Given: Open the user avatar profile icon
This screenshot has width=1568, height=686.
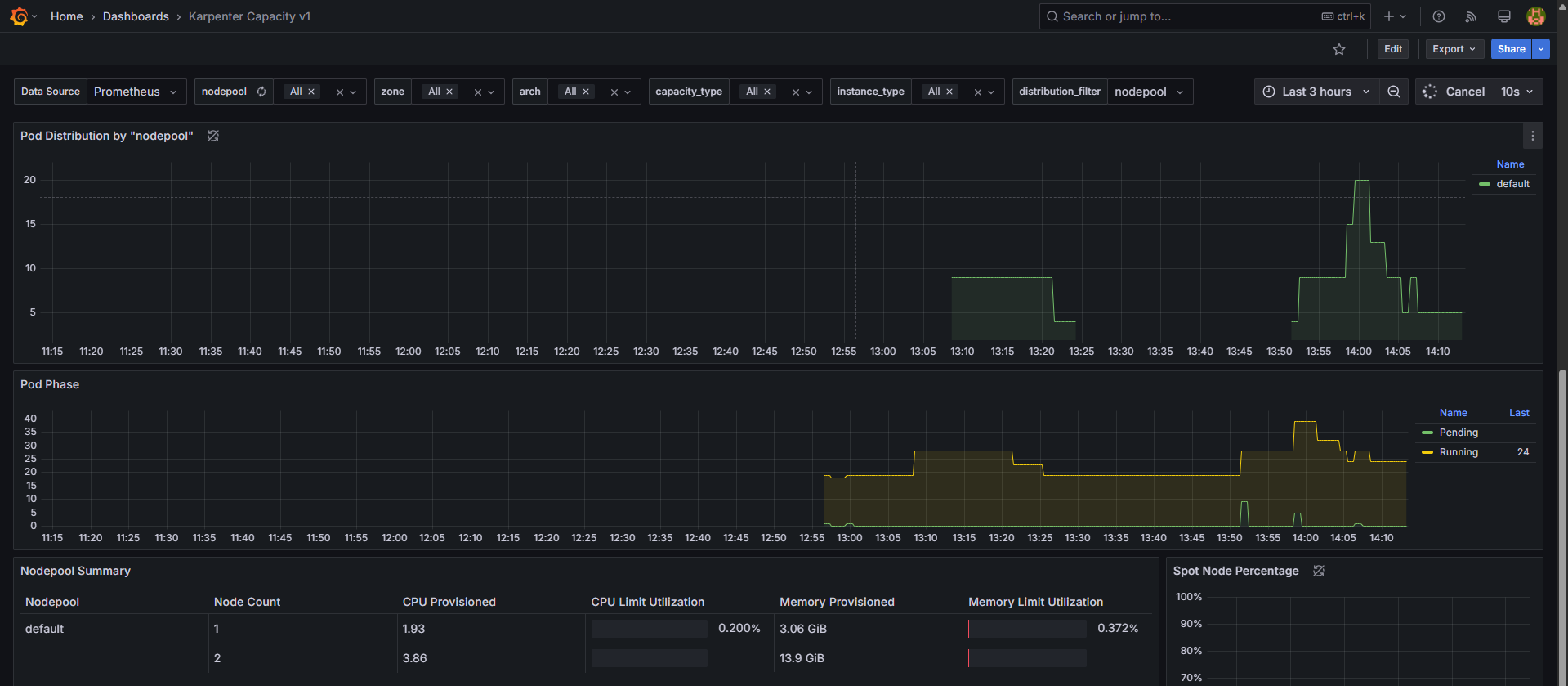Looking at the screenshot, I should pos(1536,16).
